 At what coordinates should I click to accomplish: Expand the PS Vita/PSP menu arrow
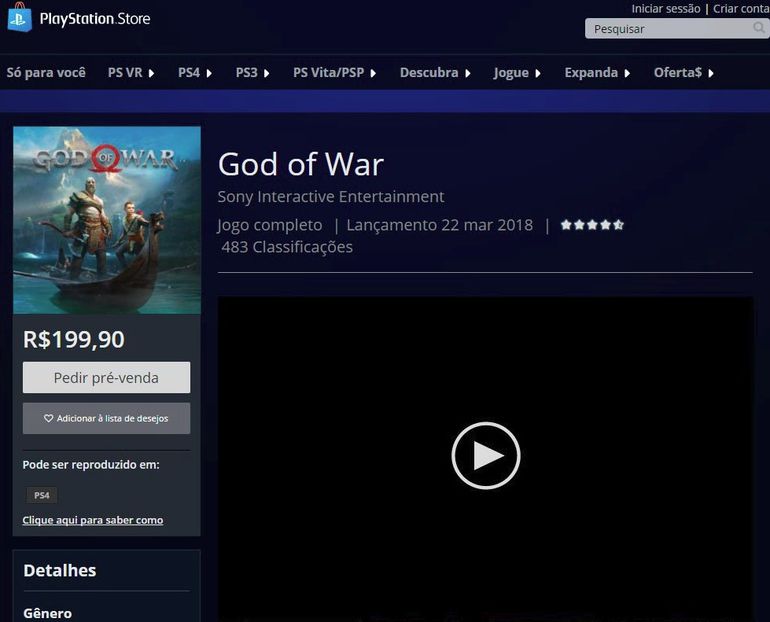pos(373,73)
